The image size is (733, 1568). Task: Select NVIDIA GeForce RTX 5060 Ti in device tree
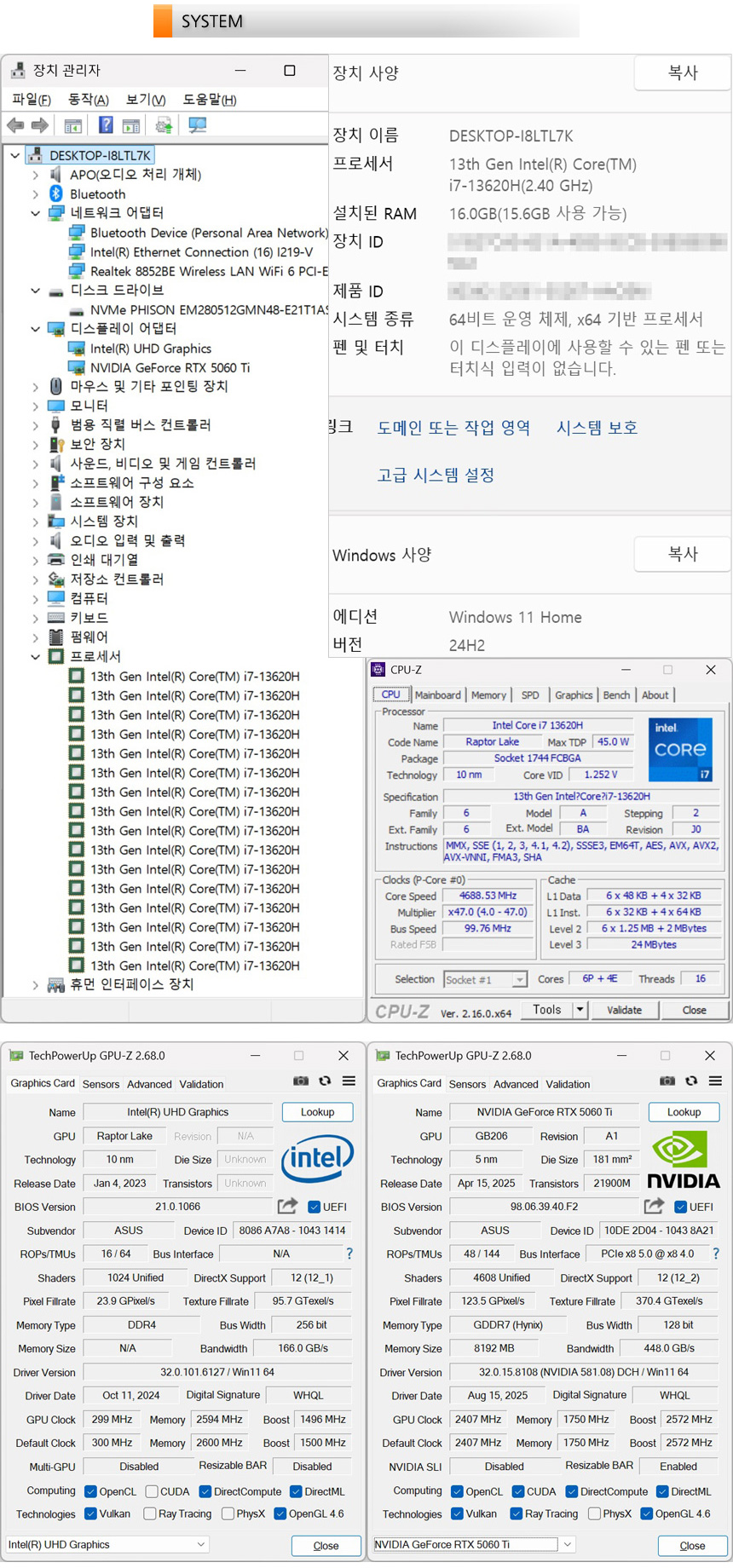pos(170,367)
